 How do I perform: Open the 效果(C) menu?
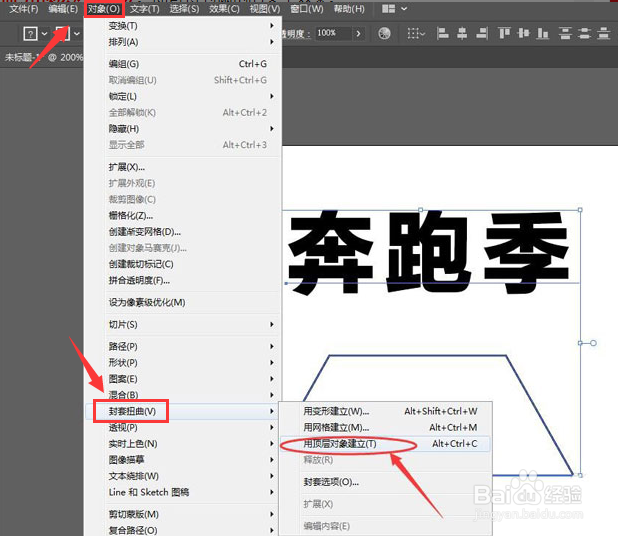coord(224,9)
